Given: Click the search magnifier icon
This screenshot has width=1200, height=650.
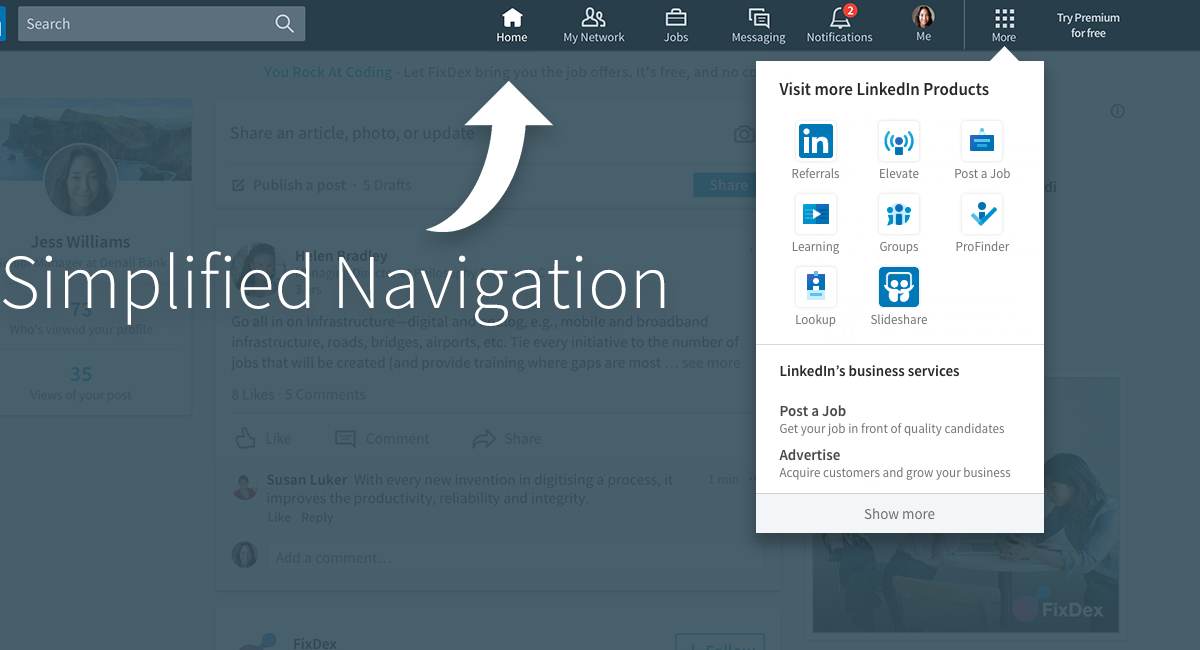Looking at the screenshot, I should 284,24.
